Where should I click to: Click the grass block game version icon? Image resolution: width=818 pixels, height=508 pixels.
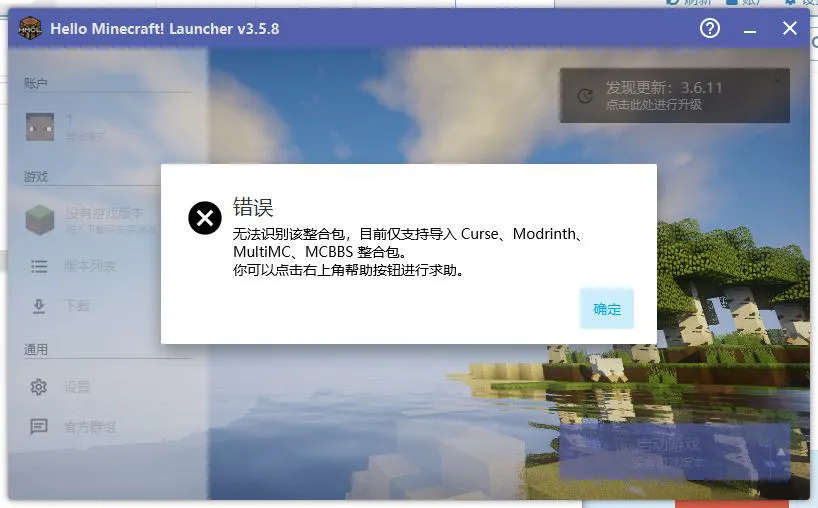[x=40, y=220]
